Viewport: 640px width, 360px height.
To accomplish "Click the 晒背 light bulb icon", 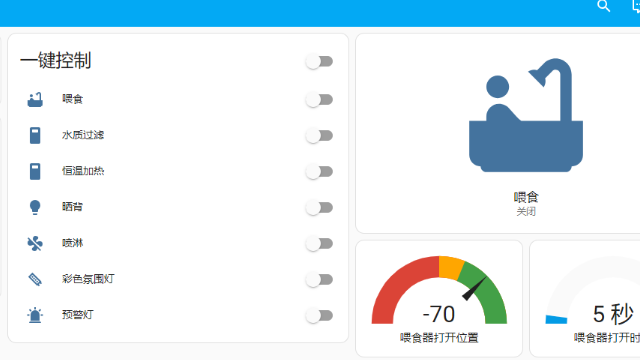I will (x=35, y=207).
